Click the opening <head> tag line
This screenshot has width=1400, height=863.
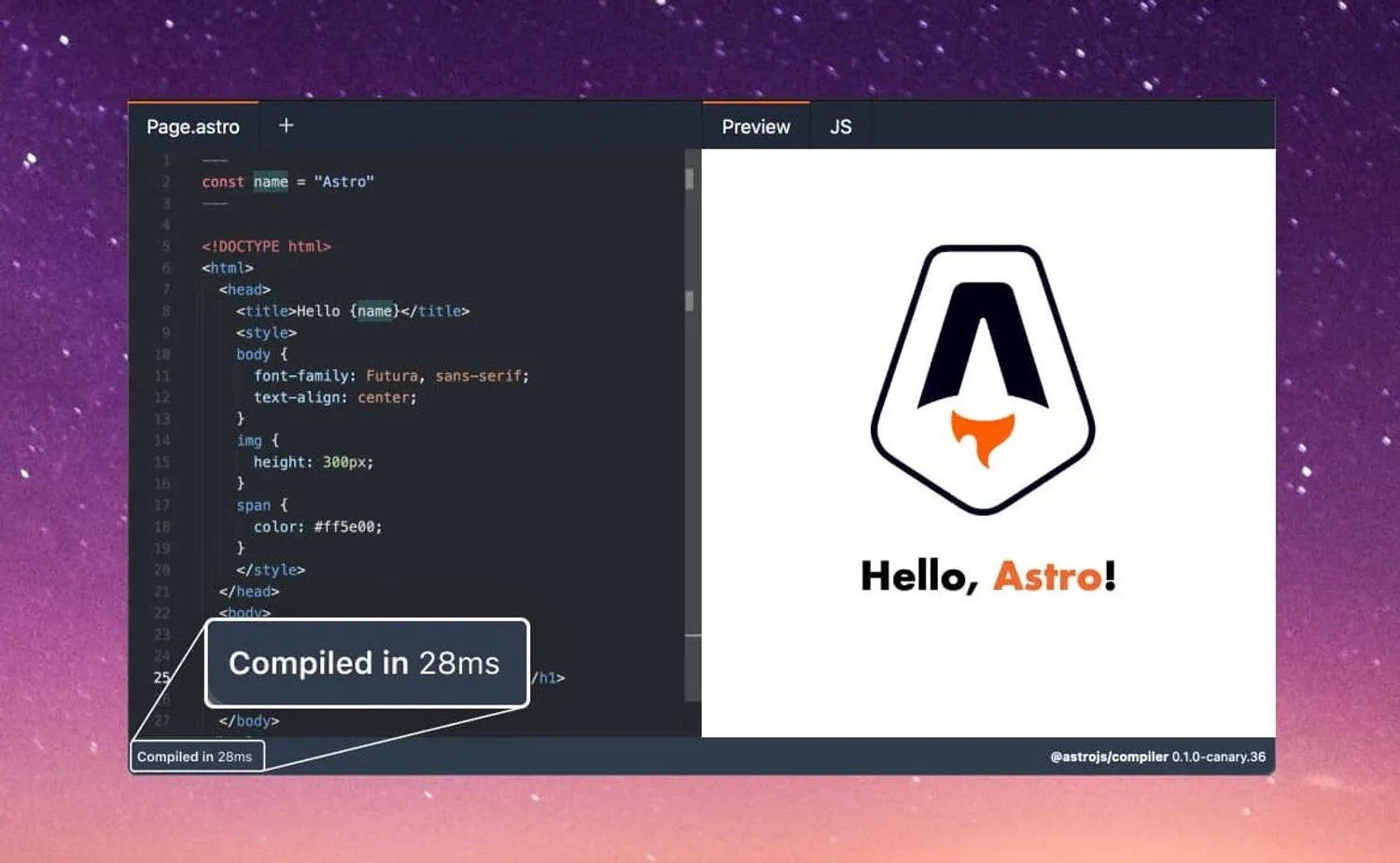[245, 289]
